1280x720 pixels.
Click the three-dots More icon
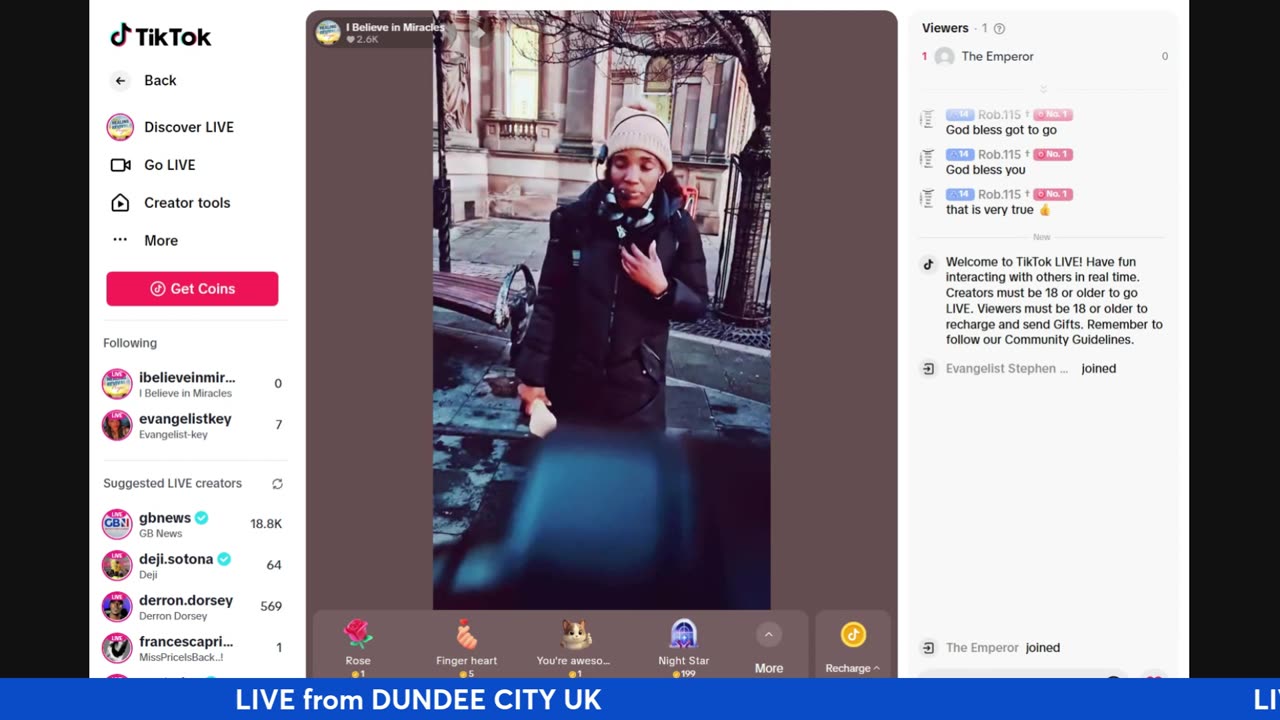point(120,240)
